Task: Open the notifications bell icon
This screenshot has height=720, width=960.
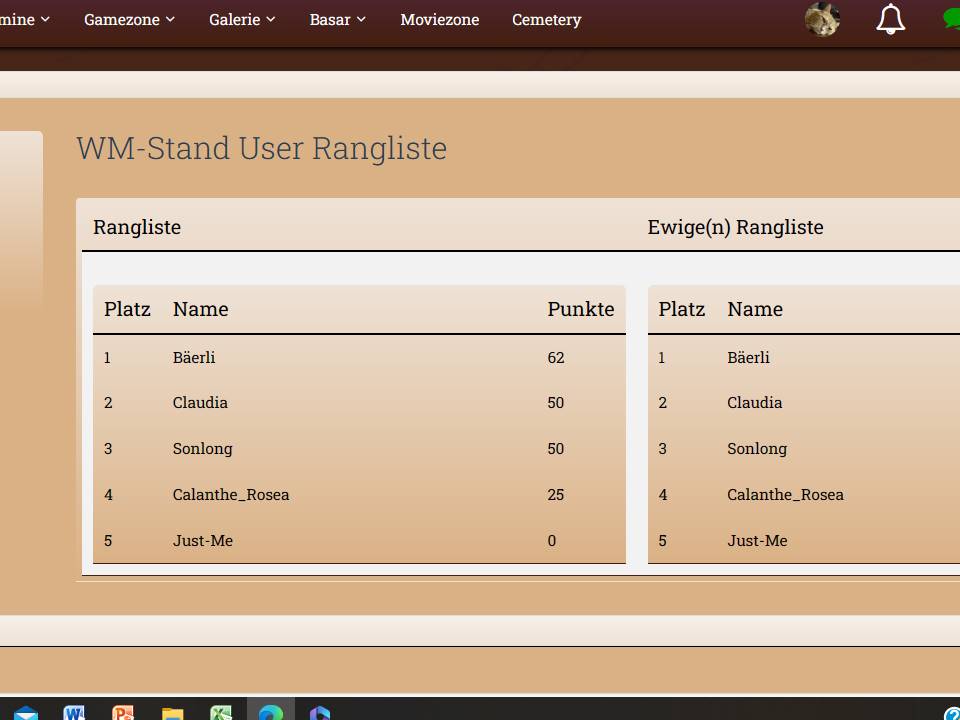Action: pyautogui.click(x=890, y=20)
